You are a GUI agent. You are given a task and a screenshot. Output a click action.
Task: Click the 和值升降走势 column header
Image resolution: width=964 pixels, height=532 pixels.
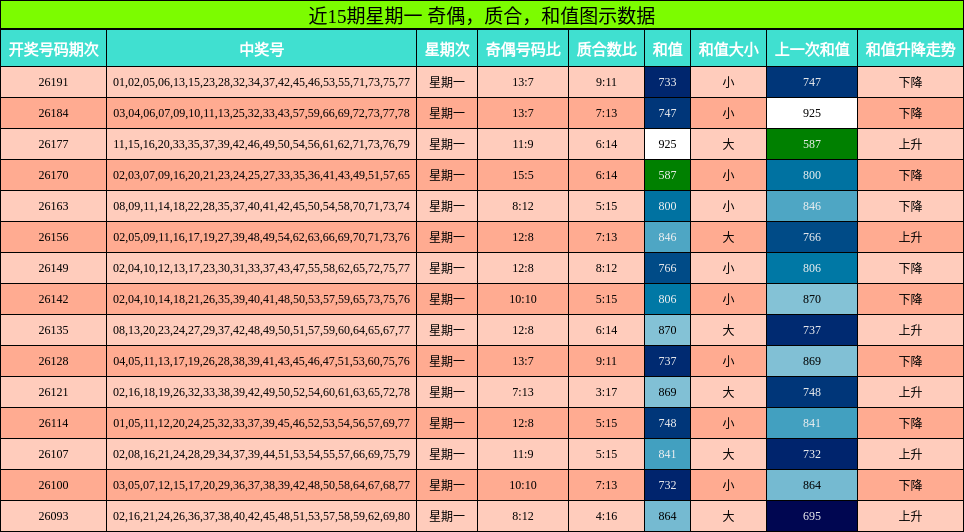coord(911,49)
